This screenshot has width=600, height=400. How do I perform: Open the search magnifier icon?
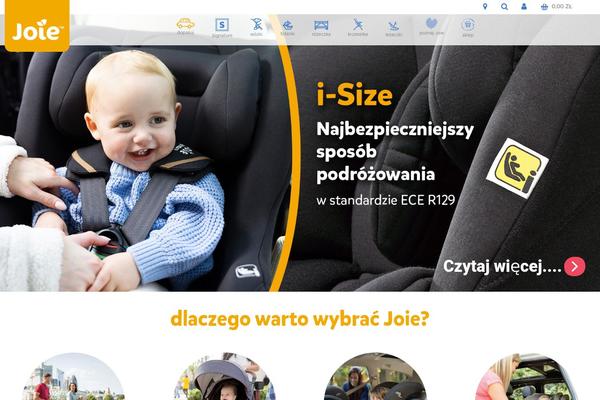pyautogui.click(x=504, y=7)
